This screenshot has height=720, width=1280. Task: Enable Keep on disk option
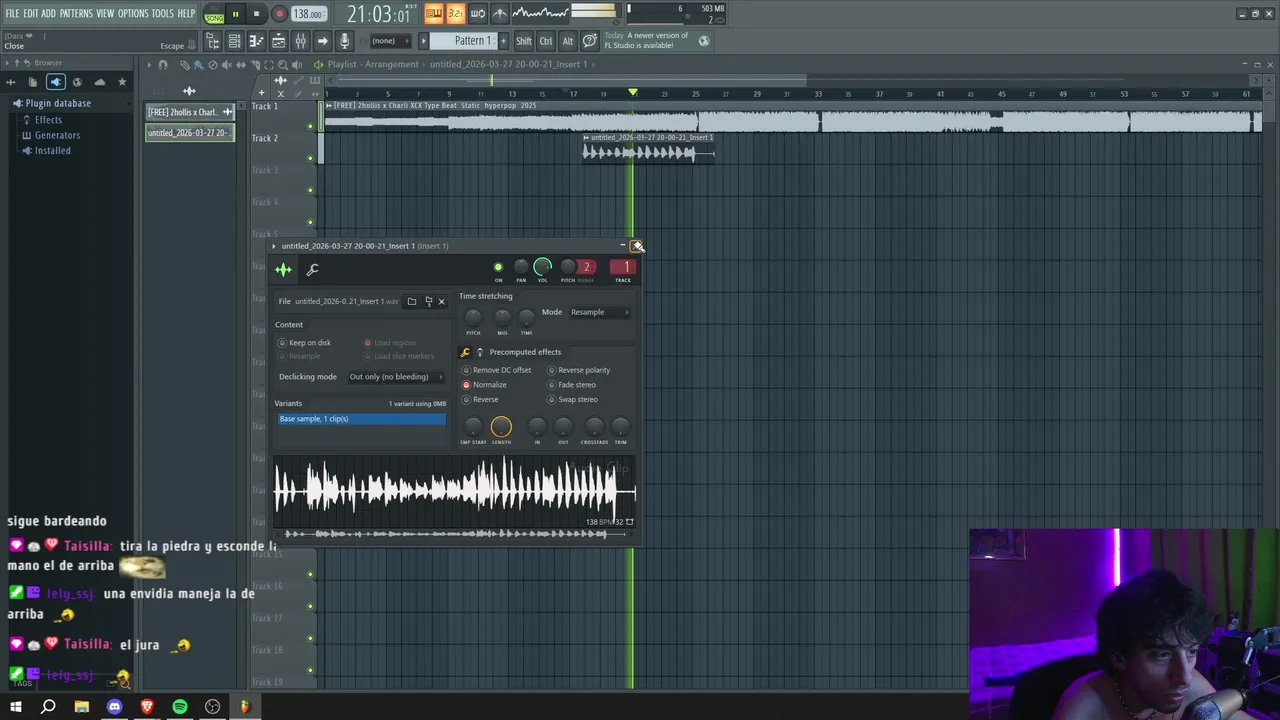305,343
